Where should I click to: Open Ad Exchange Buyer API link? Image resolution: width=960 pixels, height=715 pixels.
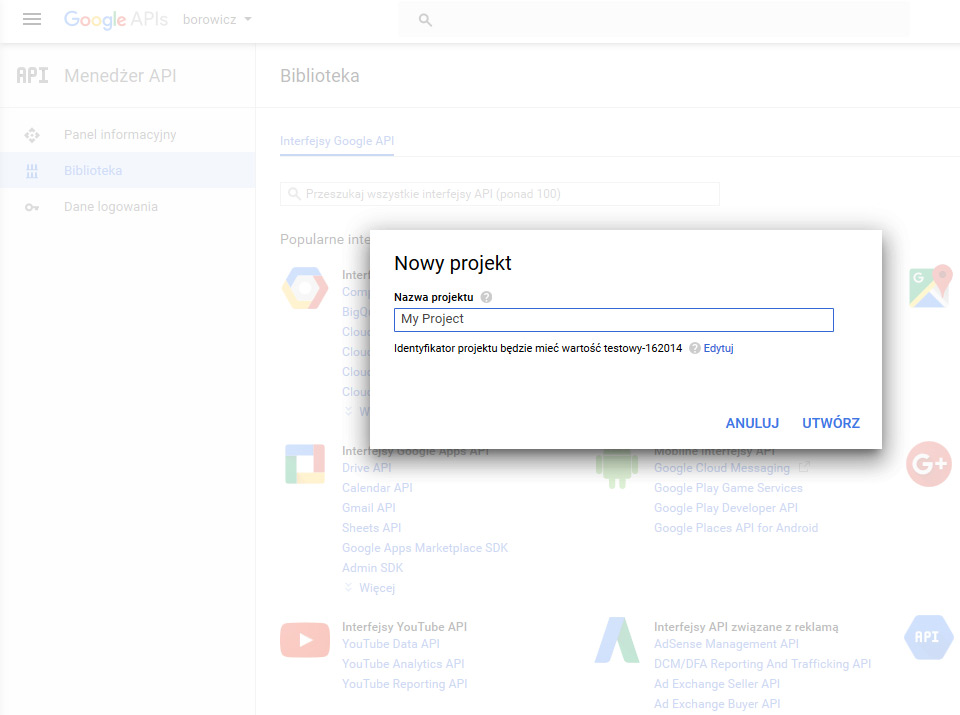coord(717,704)
